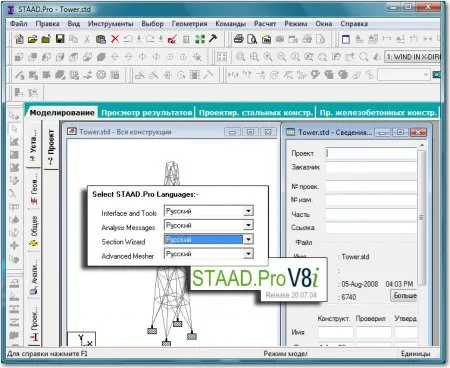Click the Save floppy disk icon
The image size is (450, 368).
pos(60,39)
